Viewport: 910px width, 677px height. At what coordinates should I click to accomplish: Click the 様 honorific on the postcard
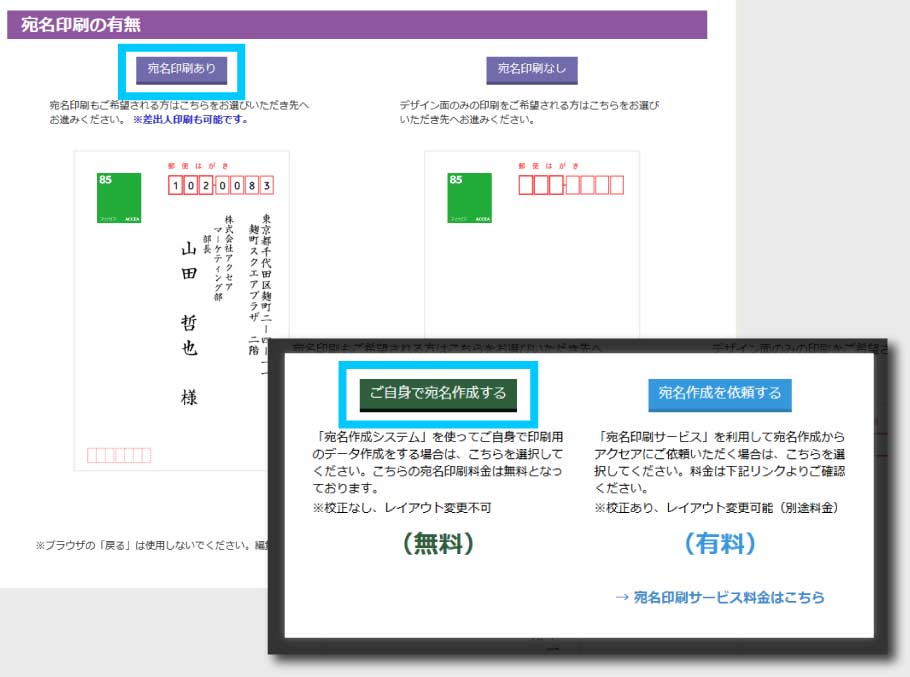click(189, 397)
